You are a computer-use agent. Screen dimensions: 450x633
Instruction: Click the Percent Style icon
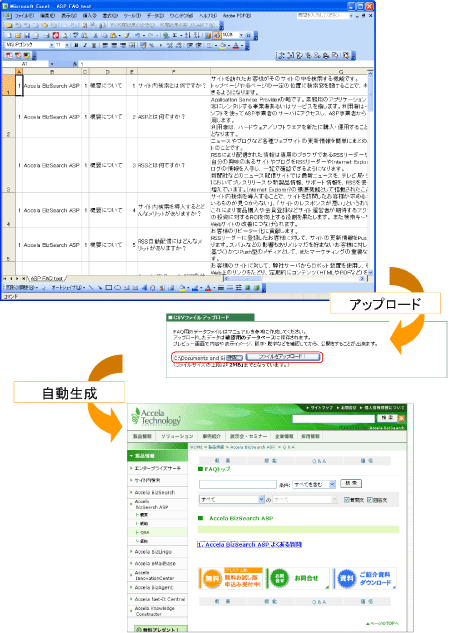point(152,45)
